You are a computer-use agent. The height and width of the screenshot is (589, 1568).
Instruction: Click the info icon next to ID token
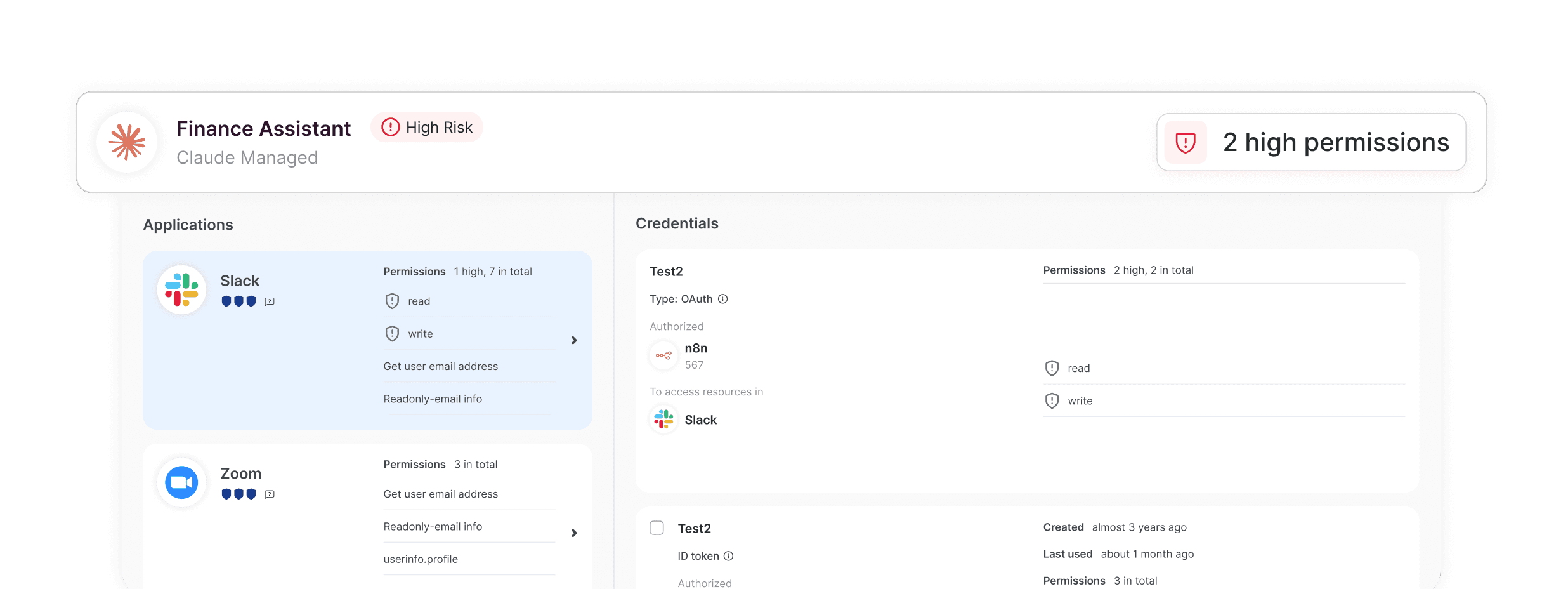(x=728, y=556)
